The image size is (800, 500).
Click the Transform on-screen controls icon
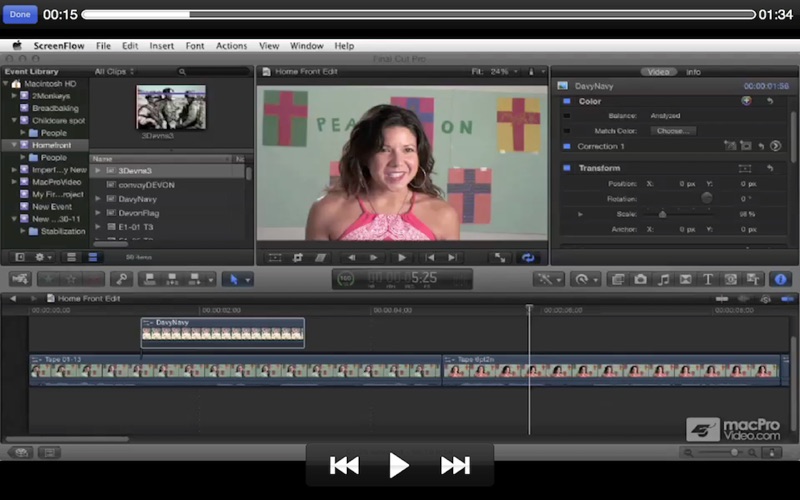(x=744, y=168)
